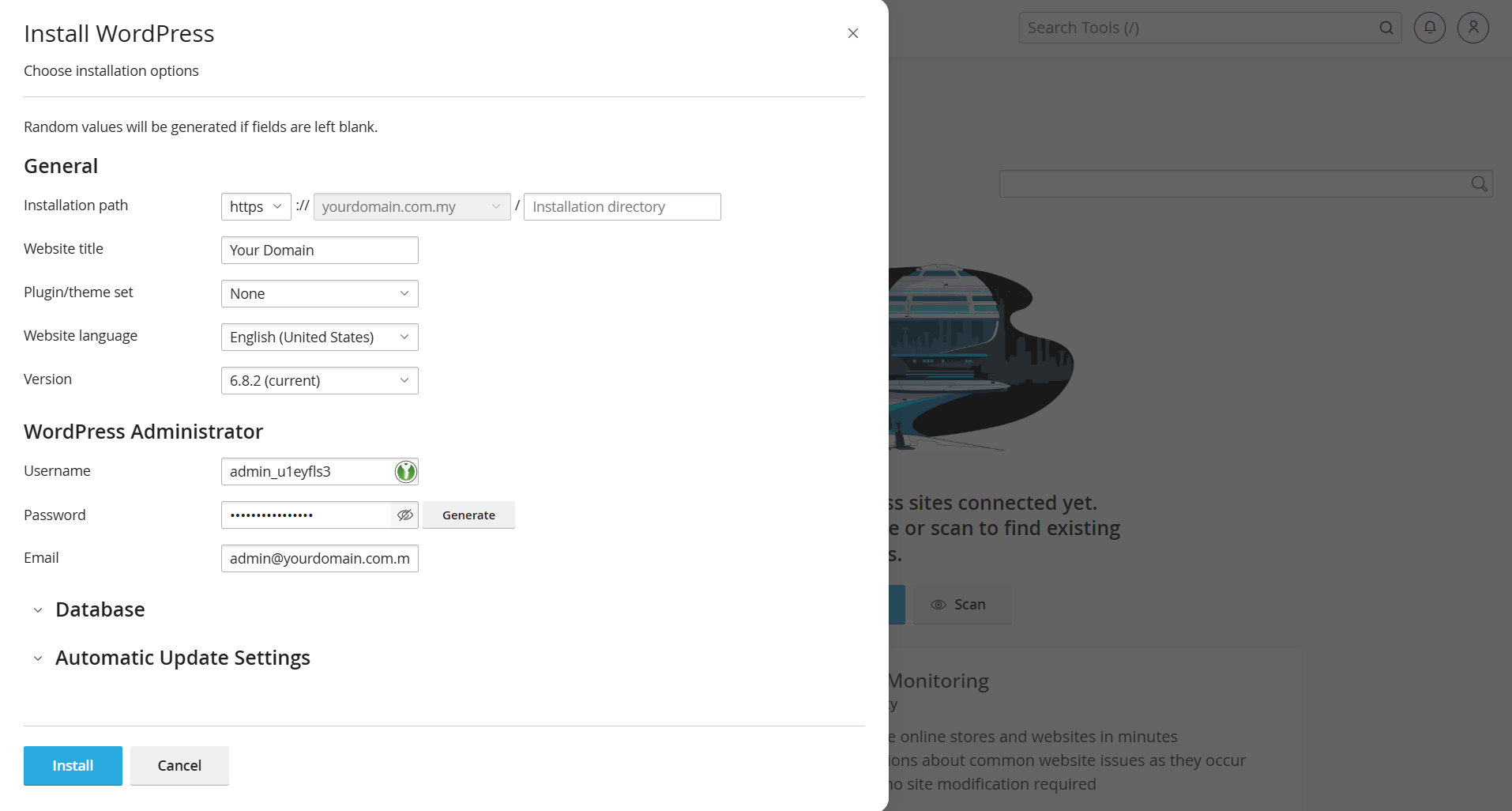Click the Automatic Update Settings chevron arrow

(x=38, y=658)
